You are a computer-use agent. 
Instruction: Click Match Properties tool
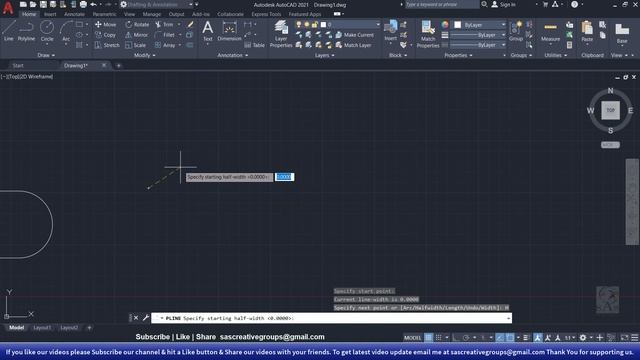(x=428, y=34)
